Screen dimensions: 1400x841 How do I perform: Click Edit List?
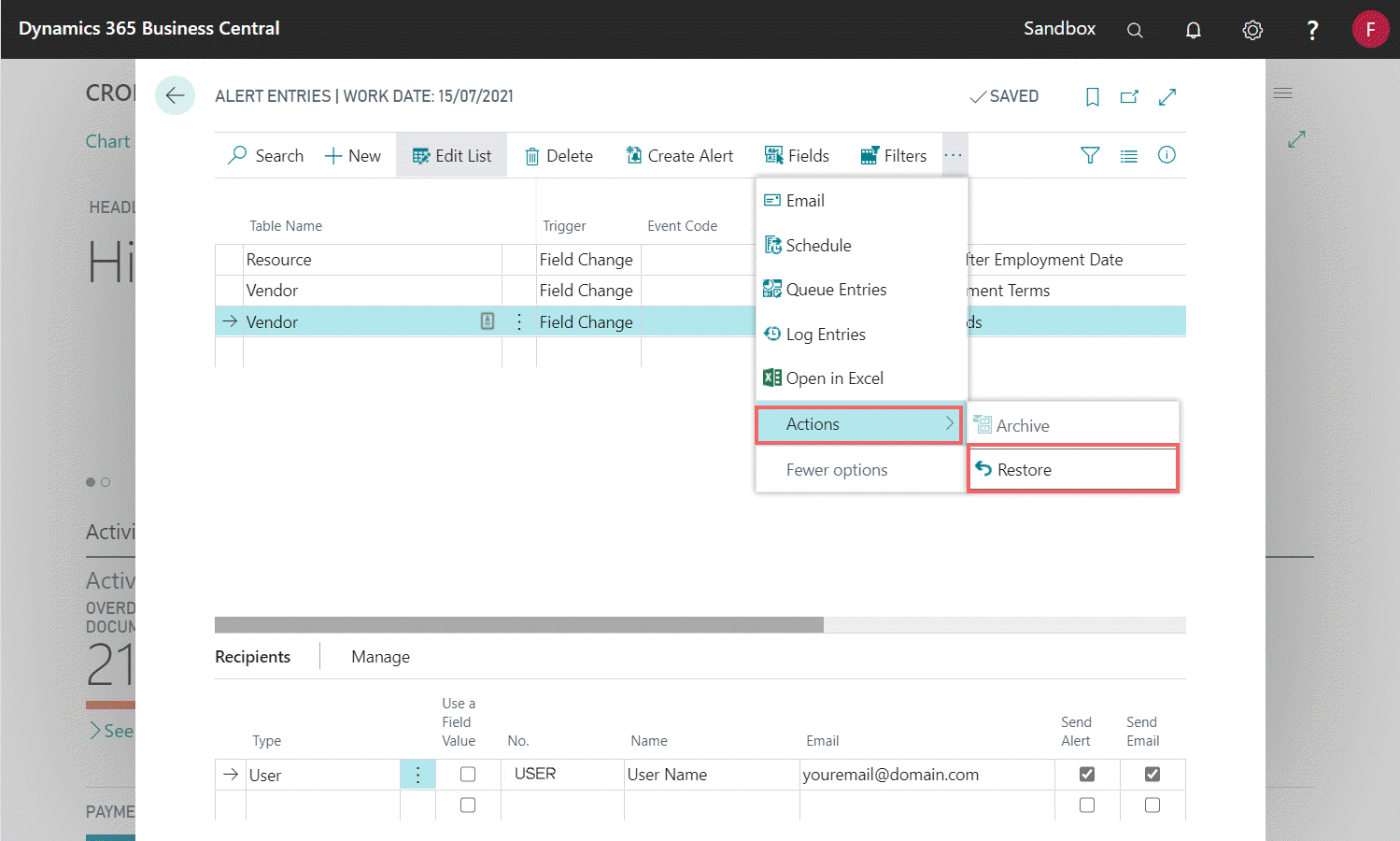(x=452, y=156)
